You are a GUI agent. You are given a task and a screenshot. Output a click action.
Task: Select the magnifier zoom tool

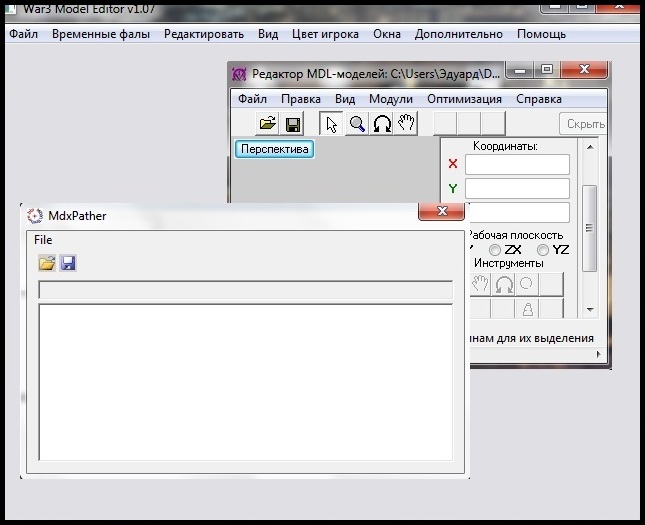(357, 123)
